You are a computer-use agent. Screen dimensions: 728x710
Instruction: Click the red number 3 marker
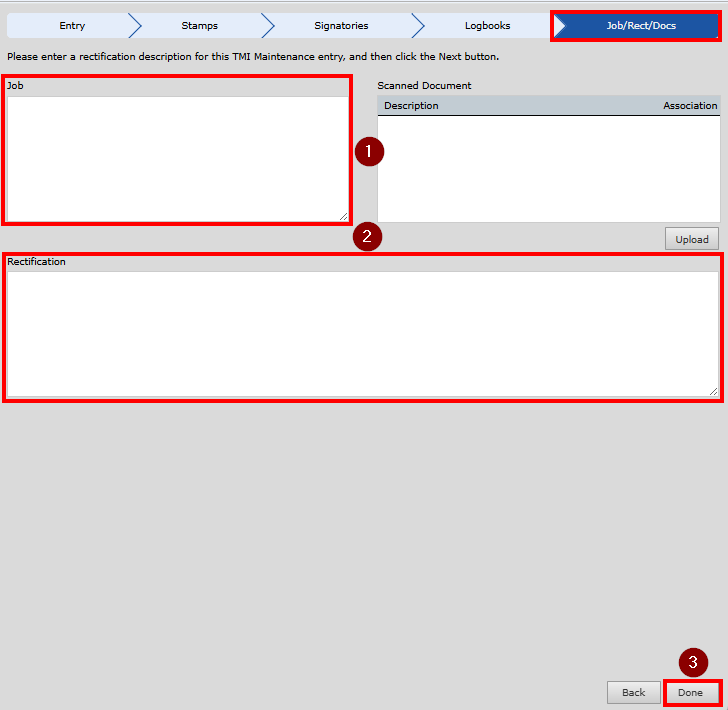pos(693,662)
